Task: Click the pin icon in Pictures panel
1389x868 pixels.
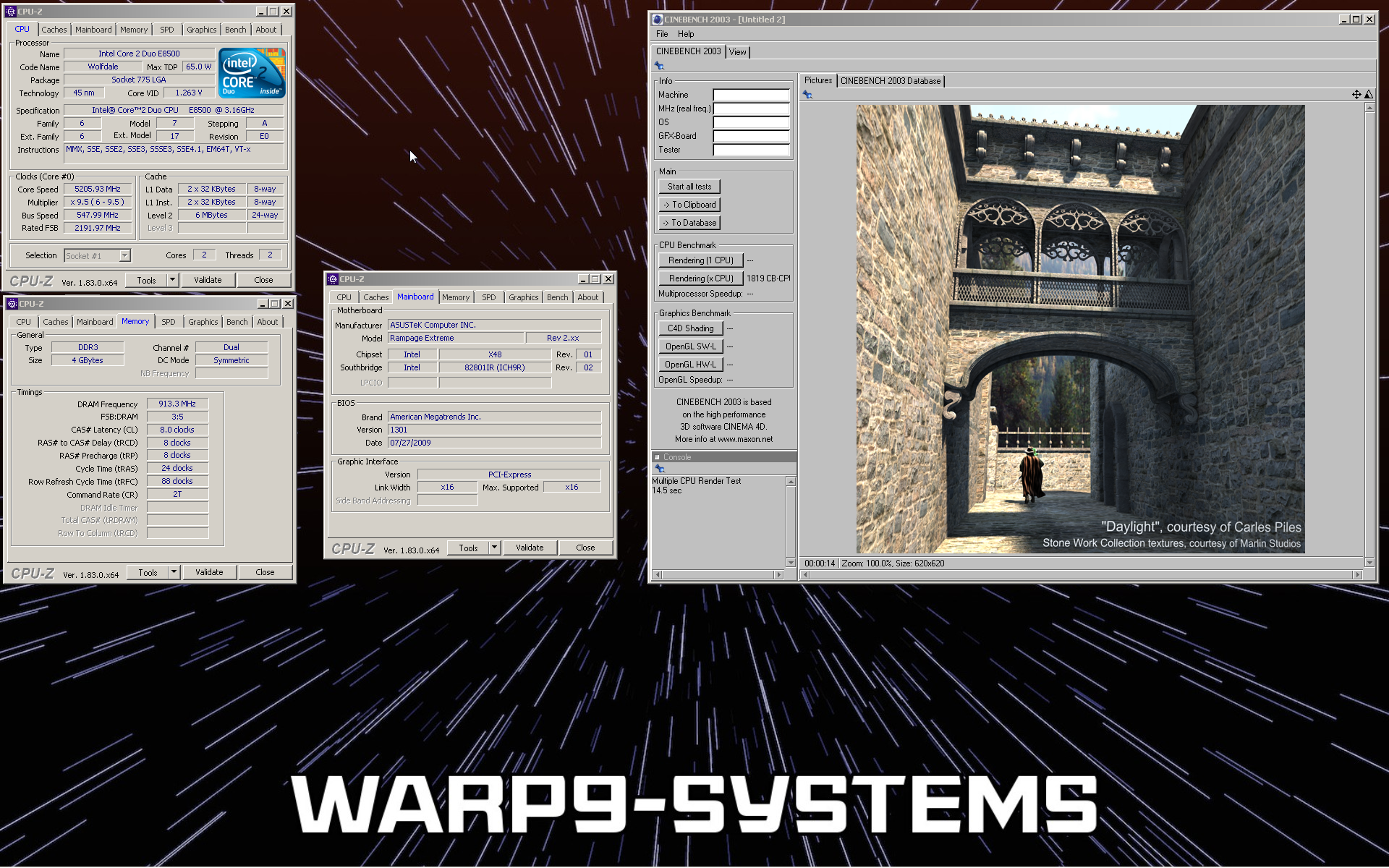Action: point(807,95)
